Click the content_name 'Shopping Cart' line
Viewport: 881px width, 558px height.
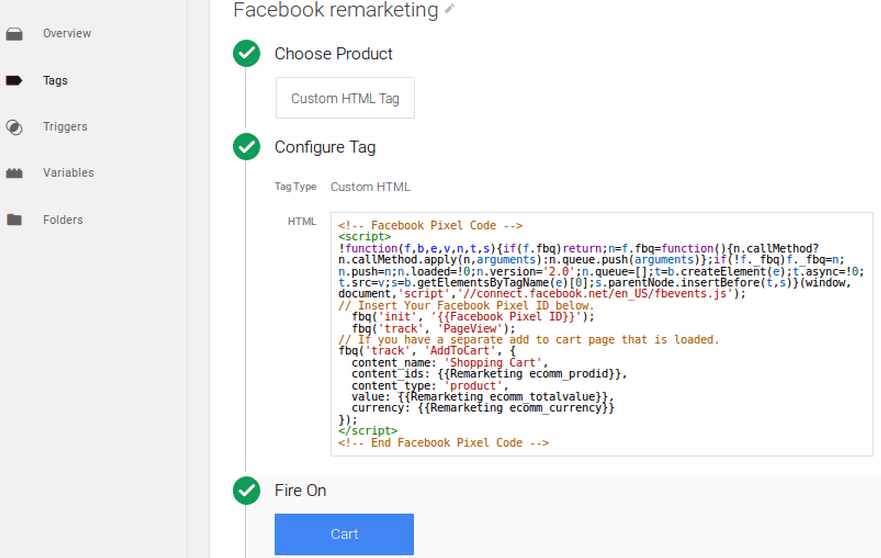[x=449, y=362]
